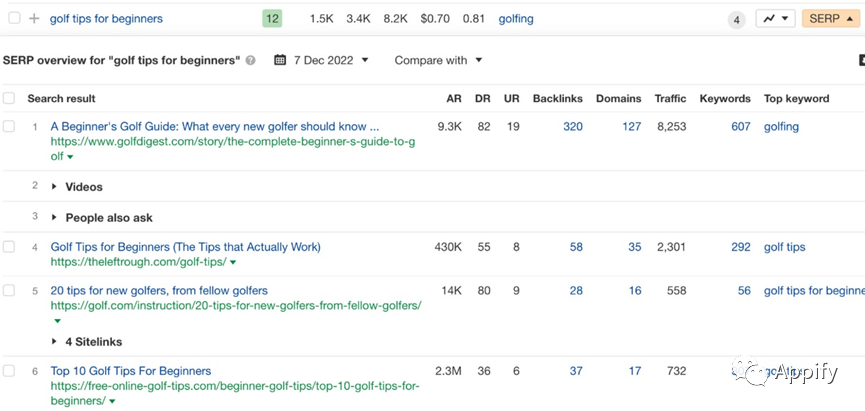Visit the golf.com instruction URL

pyautogui.click(x=236, y=305)
